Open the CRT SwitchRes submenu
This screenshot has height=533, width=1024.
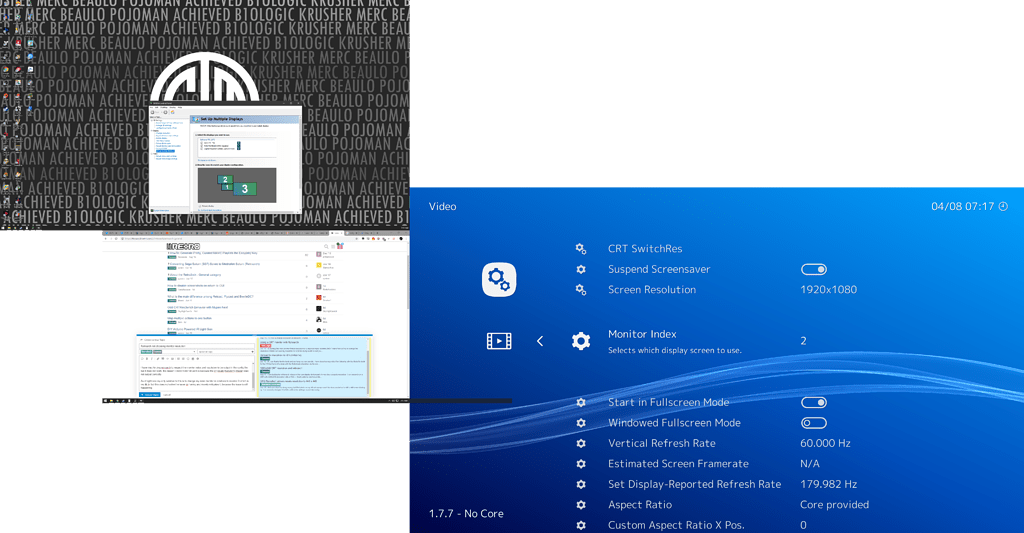coord(644,249)
